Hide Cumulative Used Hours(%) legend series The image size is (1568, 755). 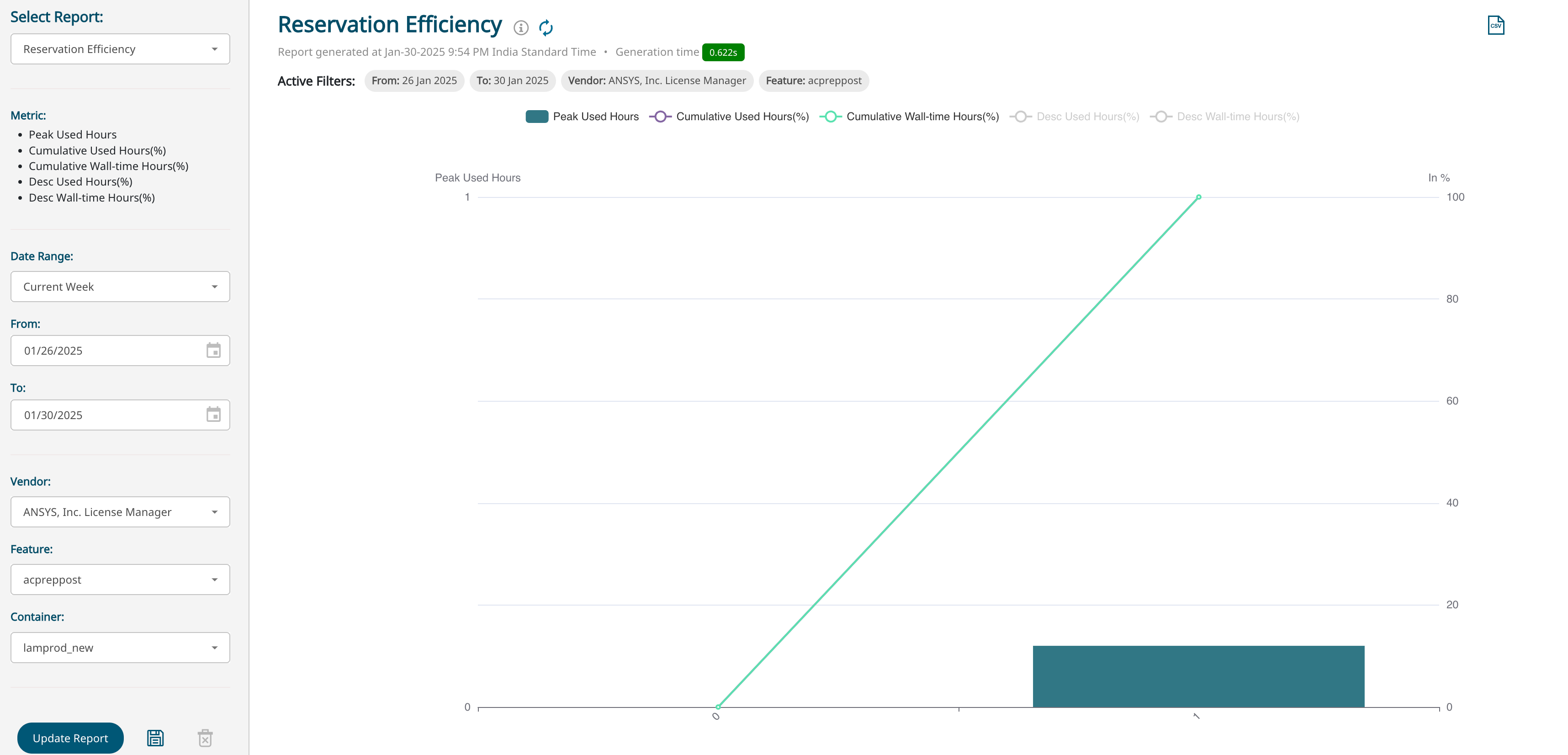(x=729, y=116)
